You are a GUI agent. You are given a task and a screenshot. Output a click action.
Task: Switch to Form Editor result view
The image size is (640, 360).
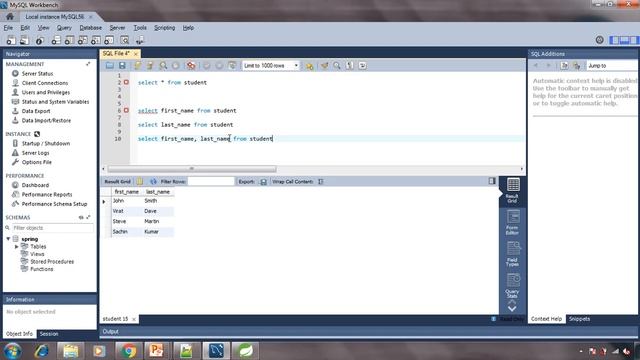513,222
